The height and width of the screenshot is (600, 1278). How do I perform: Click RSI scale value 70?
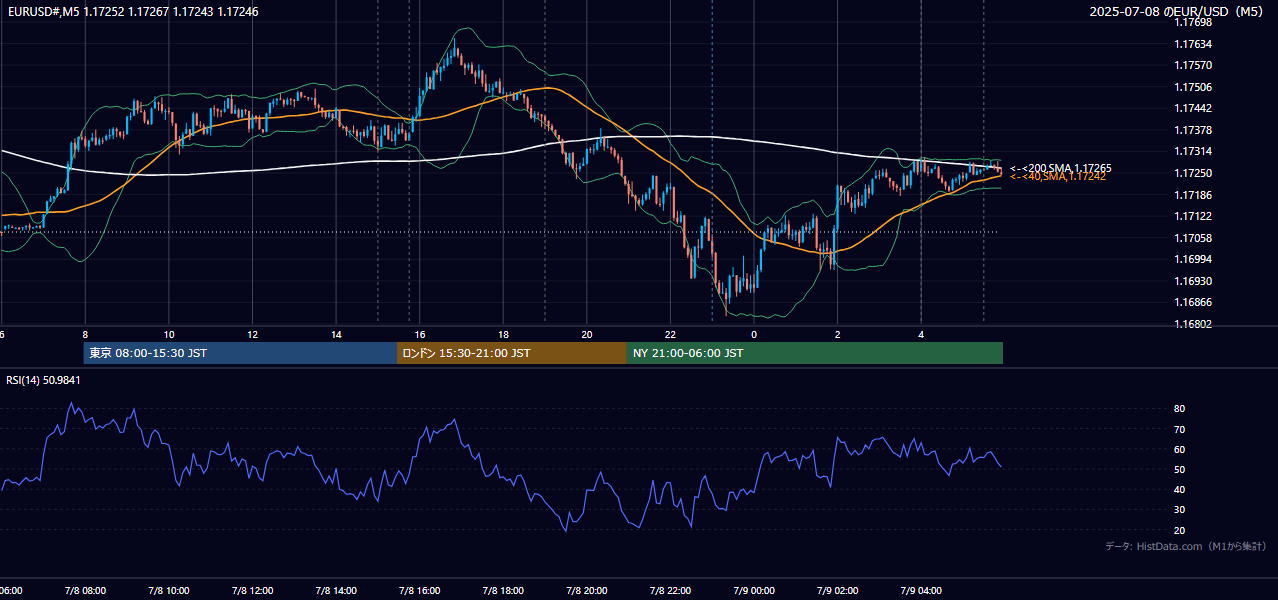point(1179,429)
